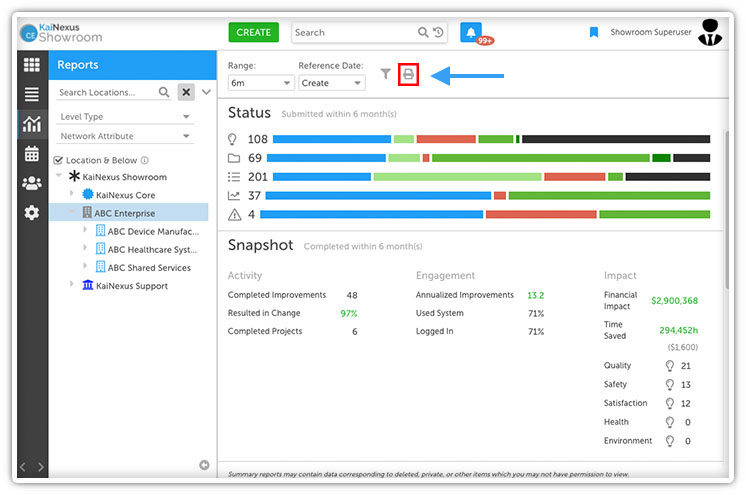The height and width of the screenshot is (495, 746).
Task: Click the Location & Below info icon
Action: coord(145,160)
